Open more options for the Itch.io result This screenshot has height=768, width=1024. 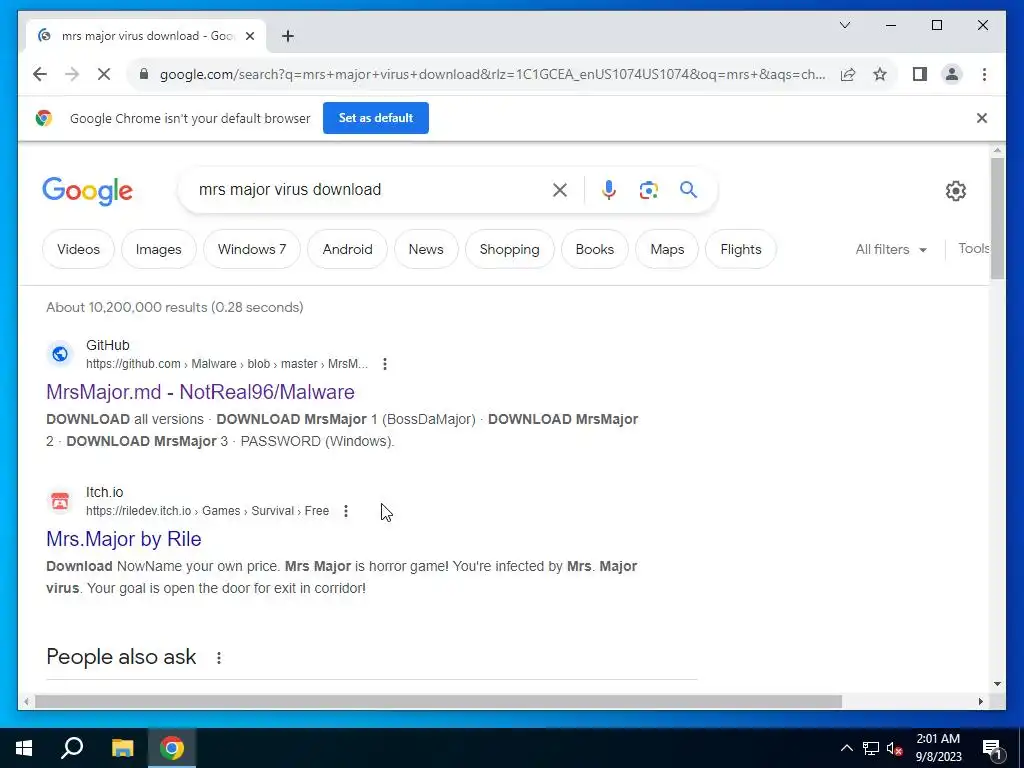coord(346,511)
